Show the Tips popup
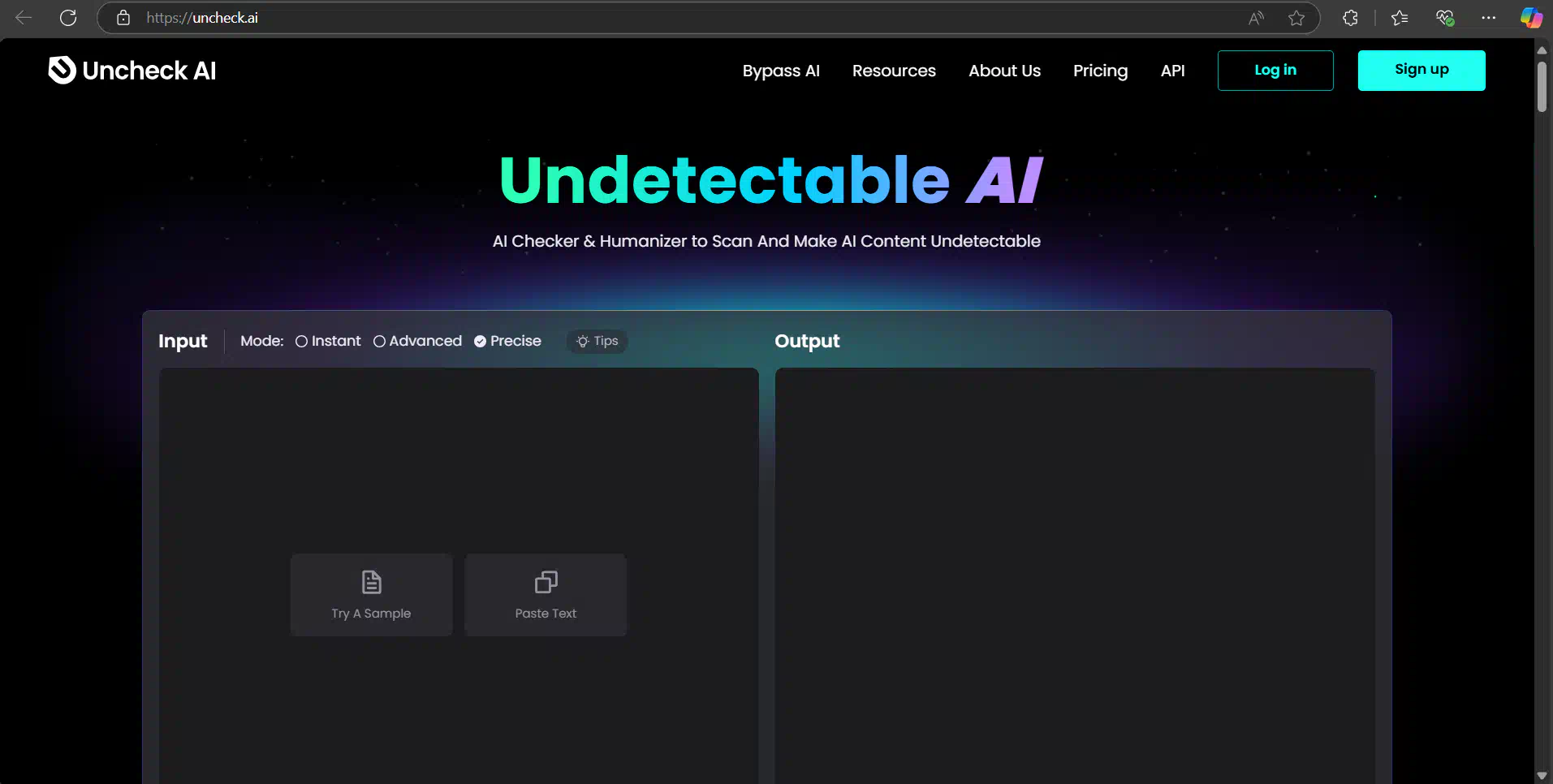Screen dimensions: 1553x784 click(597, 342)
